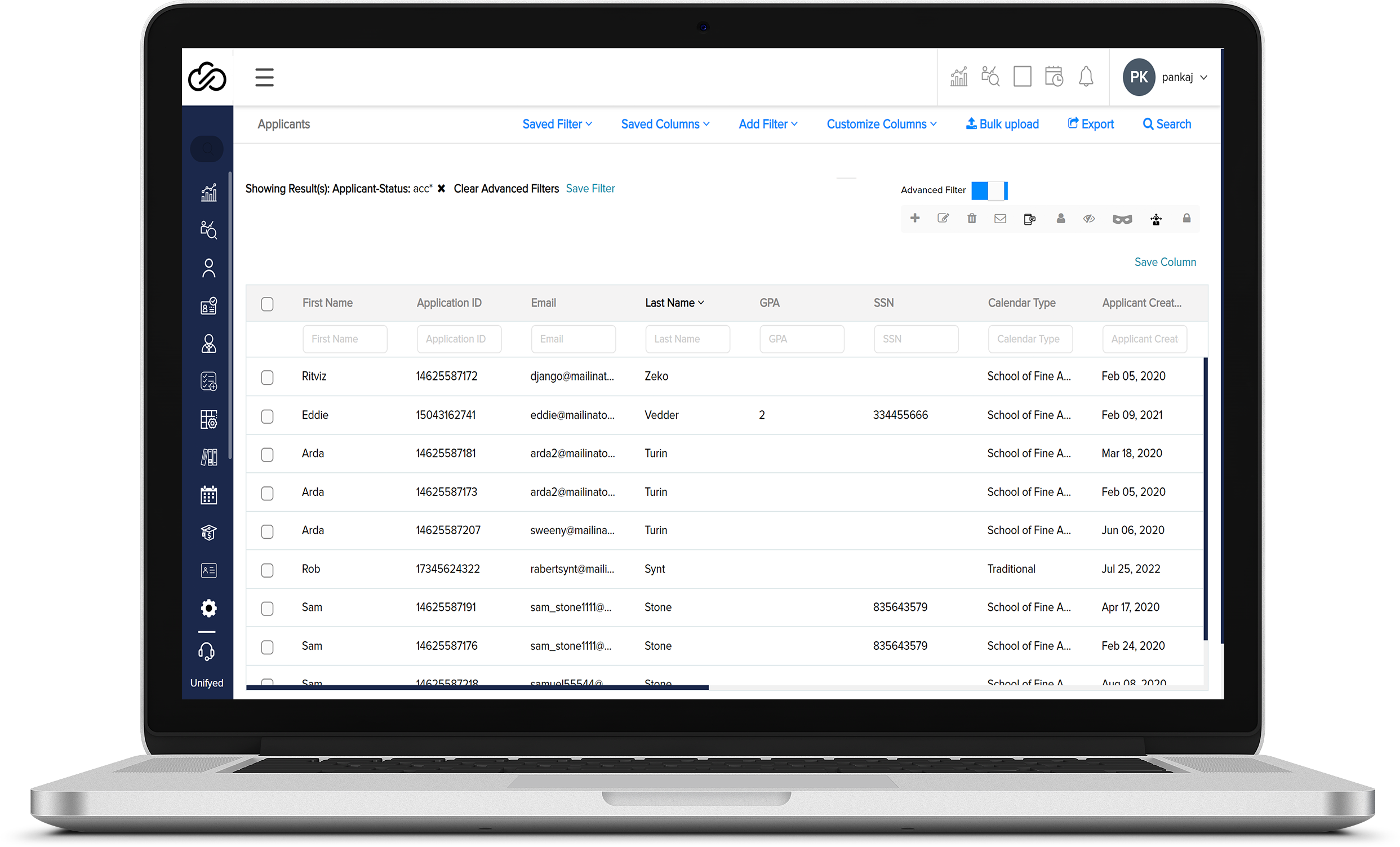Disable the Advanced Filter toggle
The height and width of the screenshot is (847, 1400).
[x=990, y=190]
